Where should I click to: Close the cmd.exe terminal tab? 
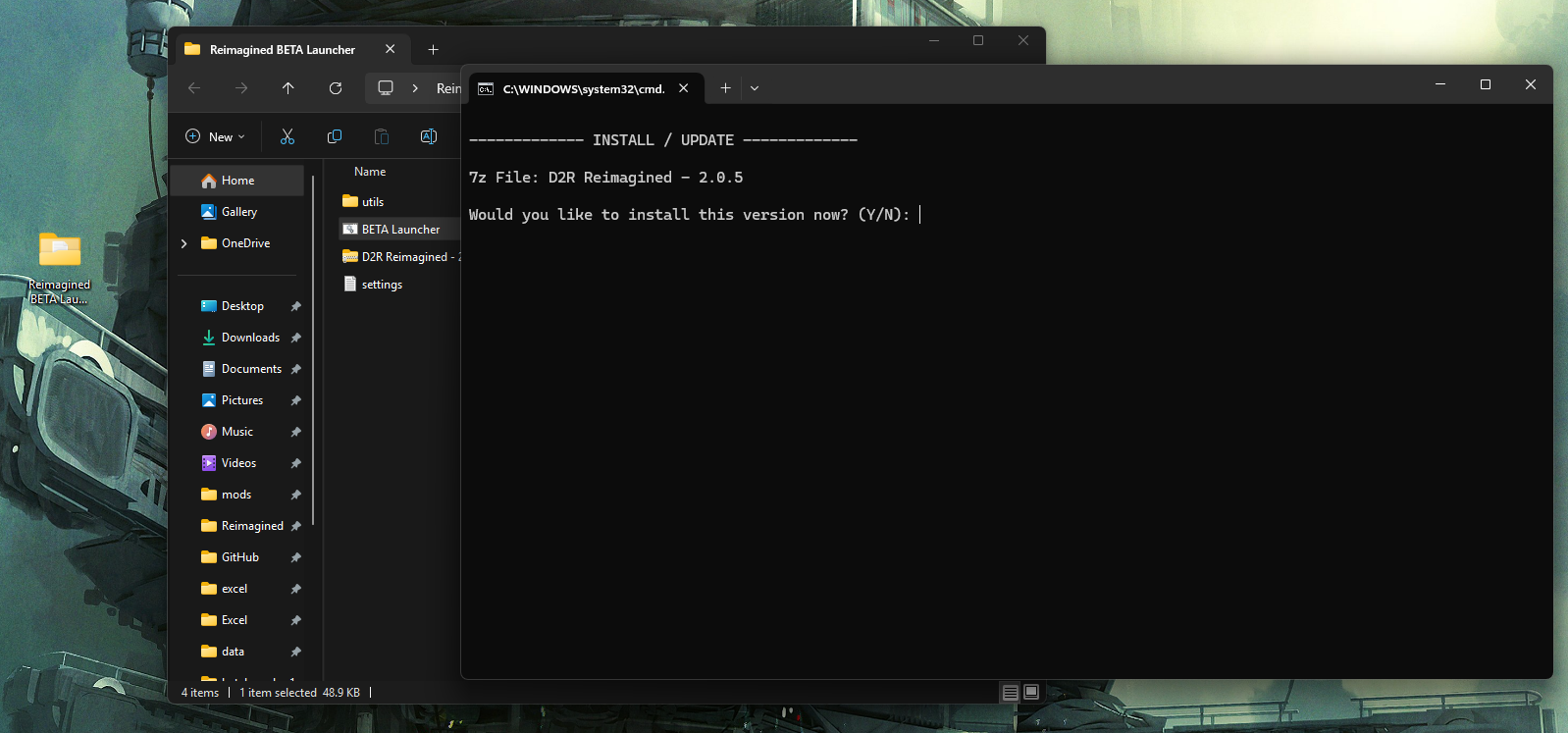pos(684,88)
